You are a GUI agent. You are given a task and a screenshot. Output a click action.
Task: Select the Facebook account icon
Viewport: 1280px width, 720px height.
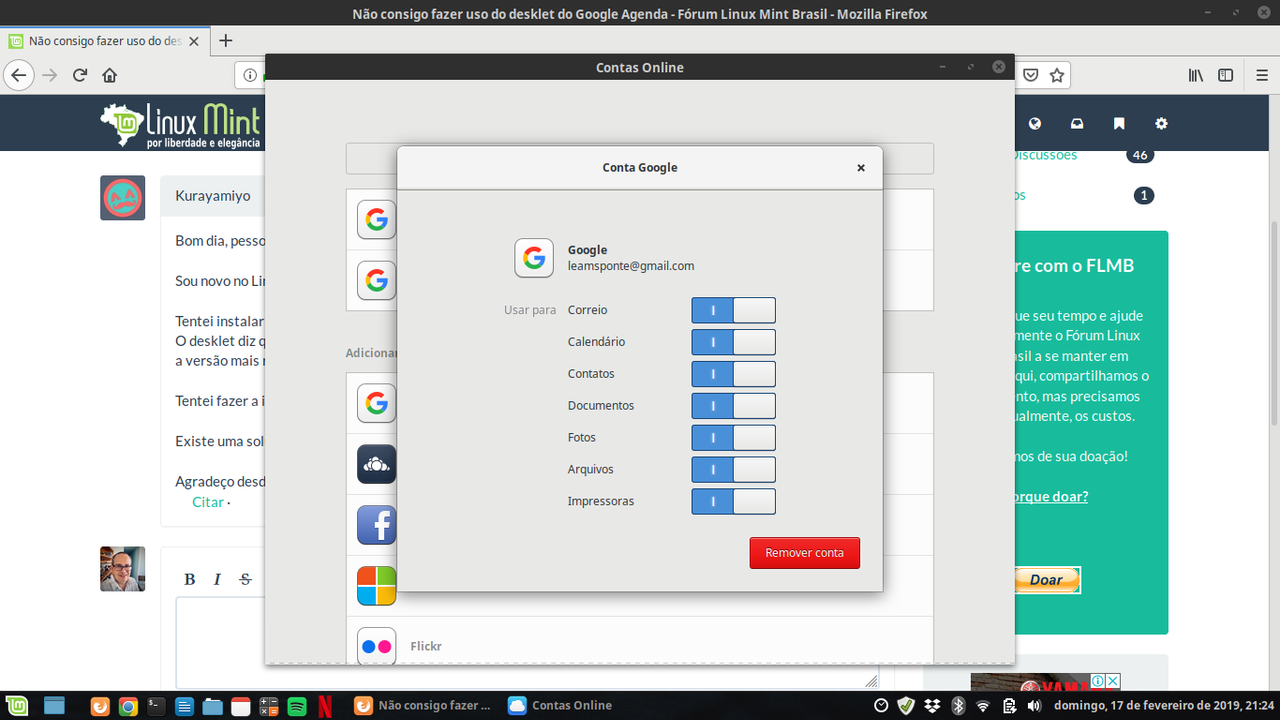[x=377, y=525]
